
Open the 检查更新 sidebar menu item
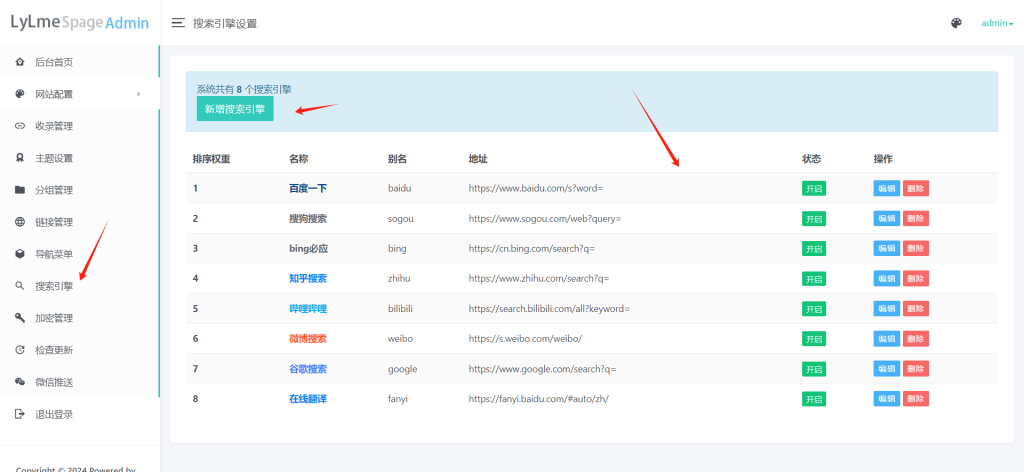point(54,350)
